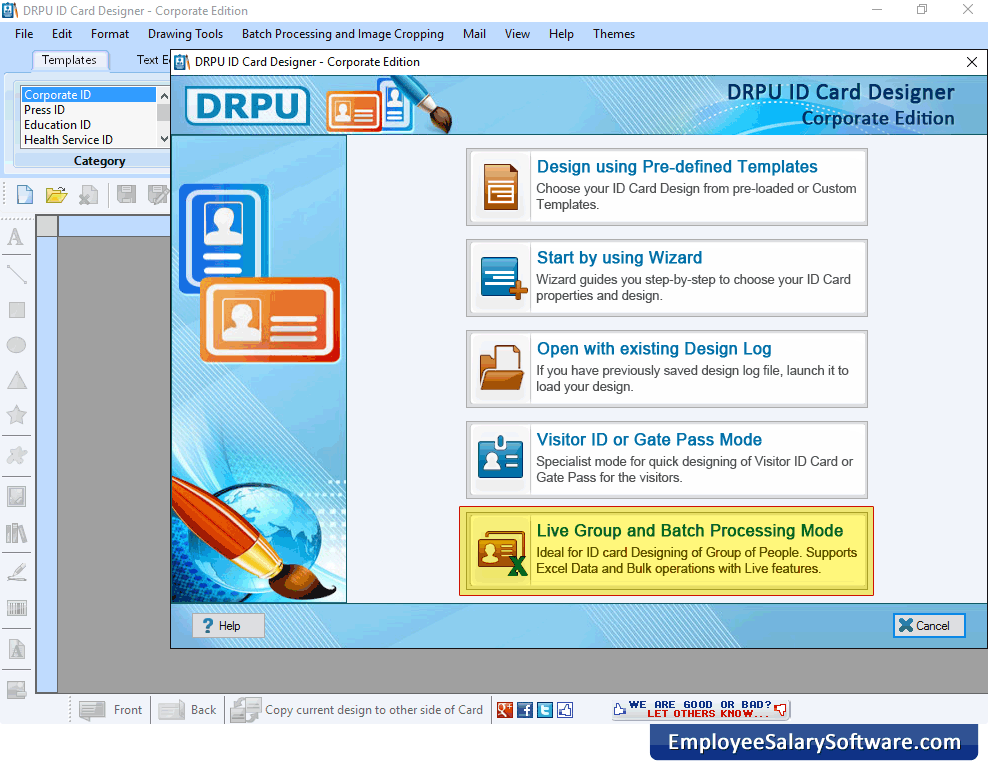988x761 pixels.
Task: Choose Start by using Wizard option
Action: point(667,278)
